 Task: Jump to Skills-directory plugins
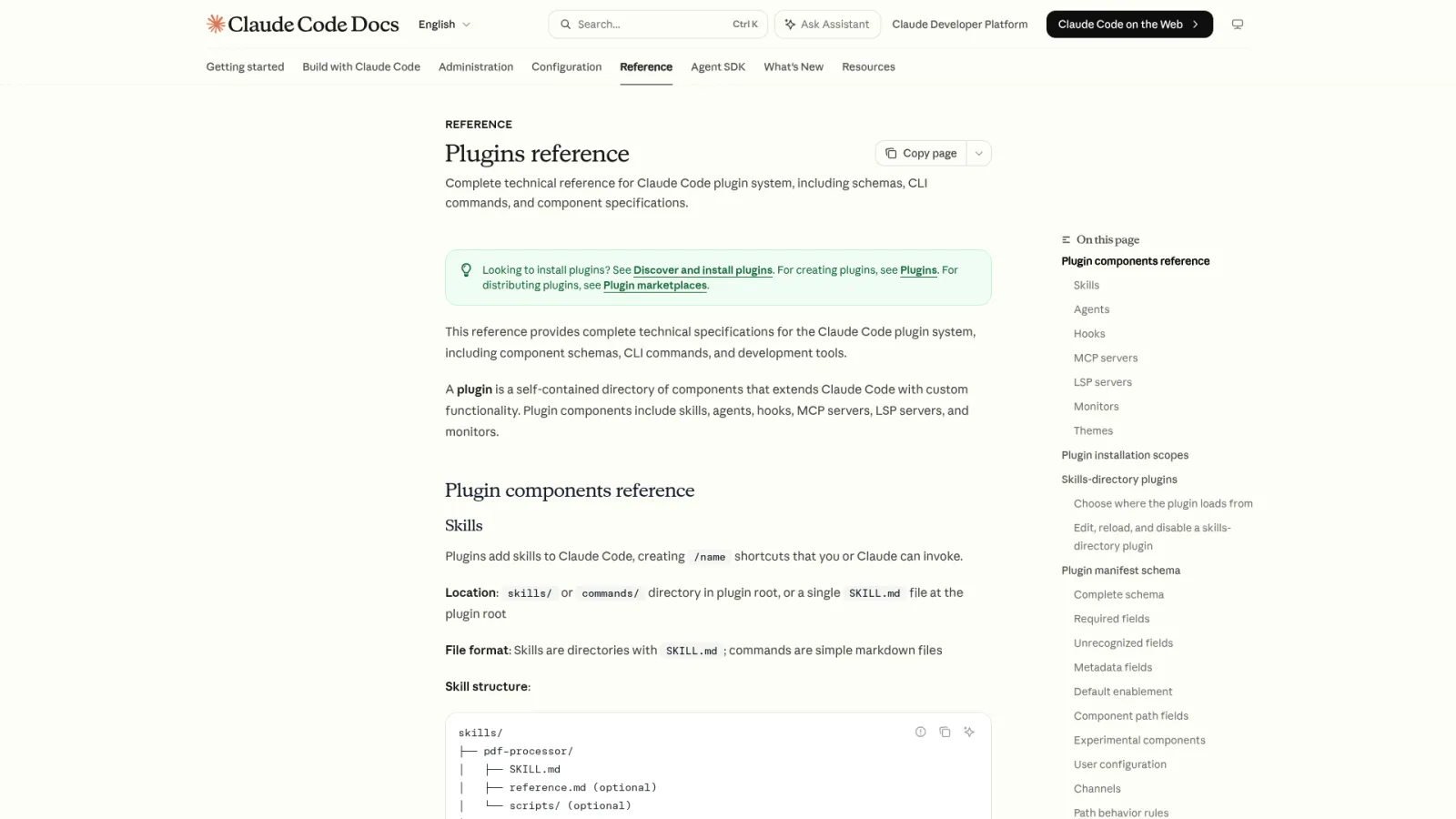(x=1118, y=480)
